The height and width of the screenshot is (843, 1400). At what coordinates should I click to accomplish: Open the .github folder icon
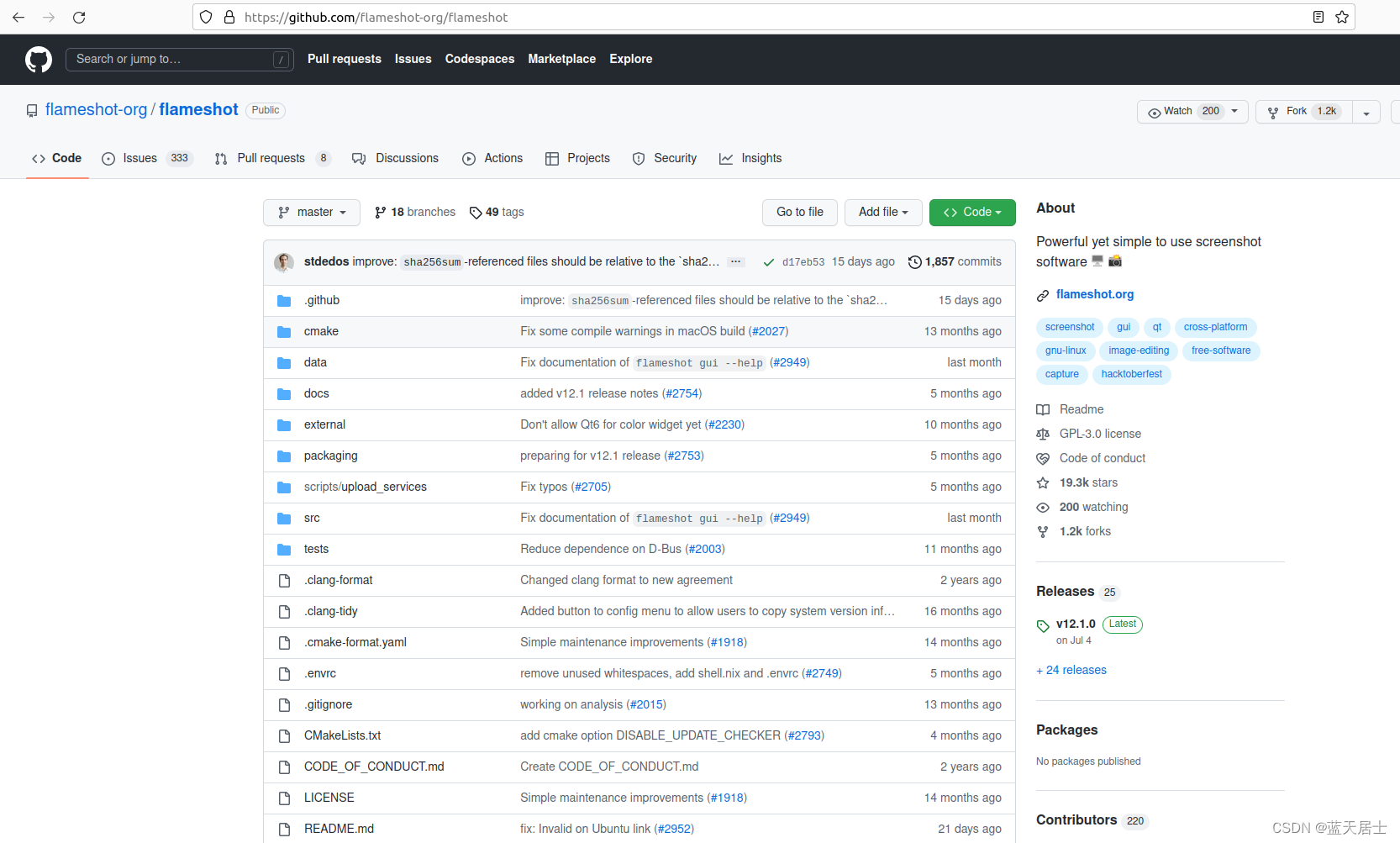(284, 301)
